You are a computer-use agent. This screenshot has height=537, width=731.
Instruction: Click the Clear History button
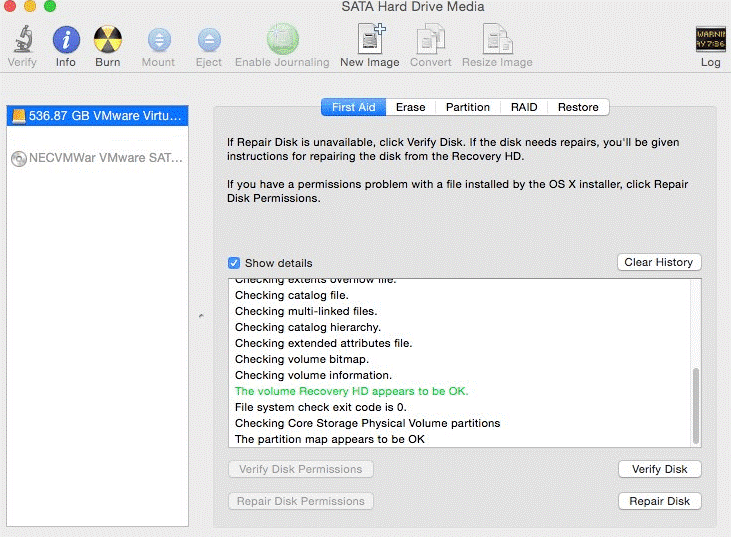(659, 262)
